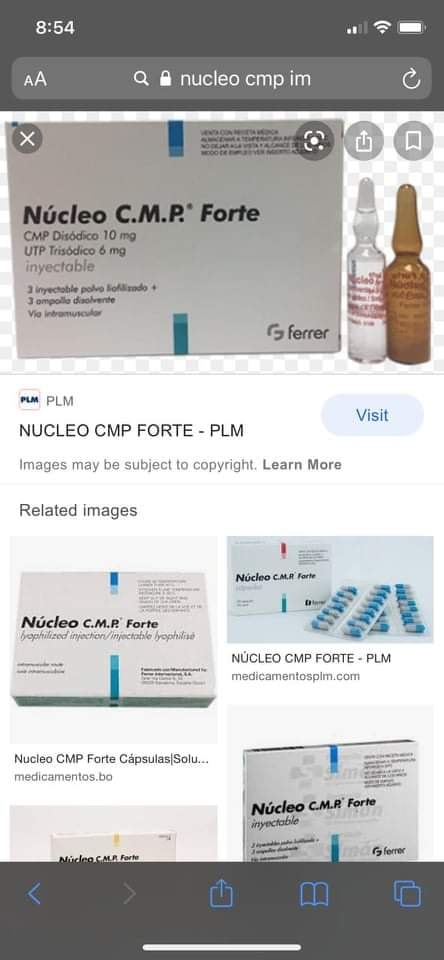Viewport: 444px width, 960px height.
Task: Tap the Visit button
Action: (x=372, y=415)
